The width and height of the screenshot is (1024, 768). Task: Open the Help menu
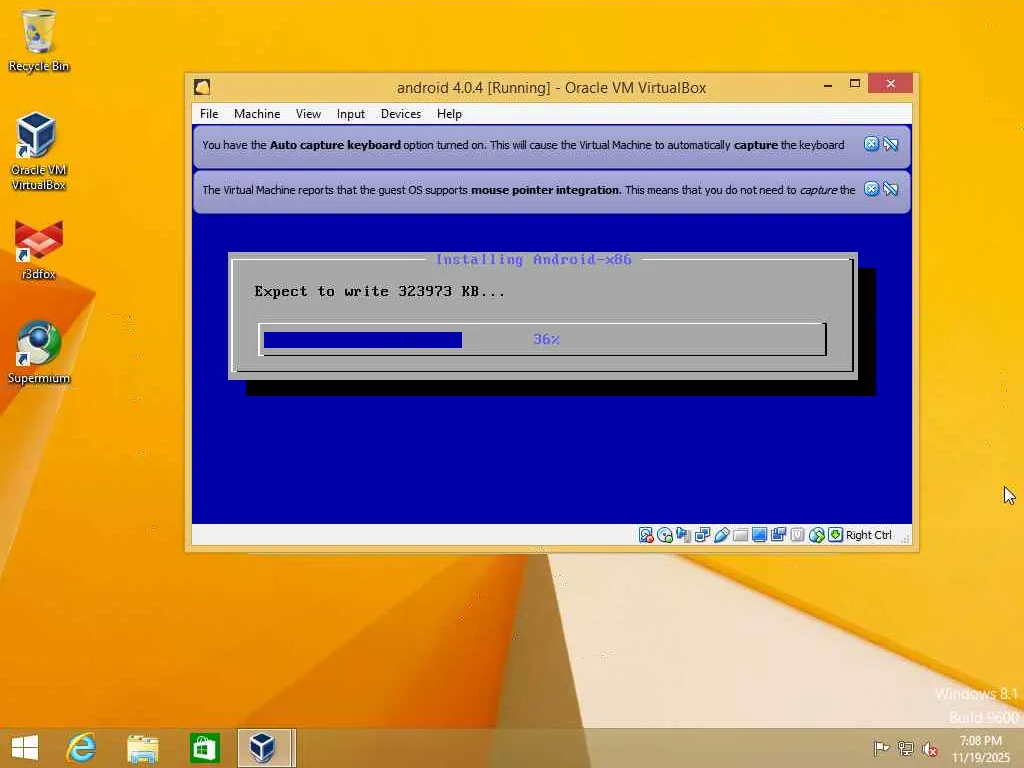coord(449,114)
